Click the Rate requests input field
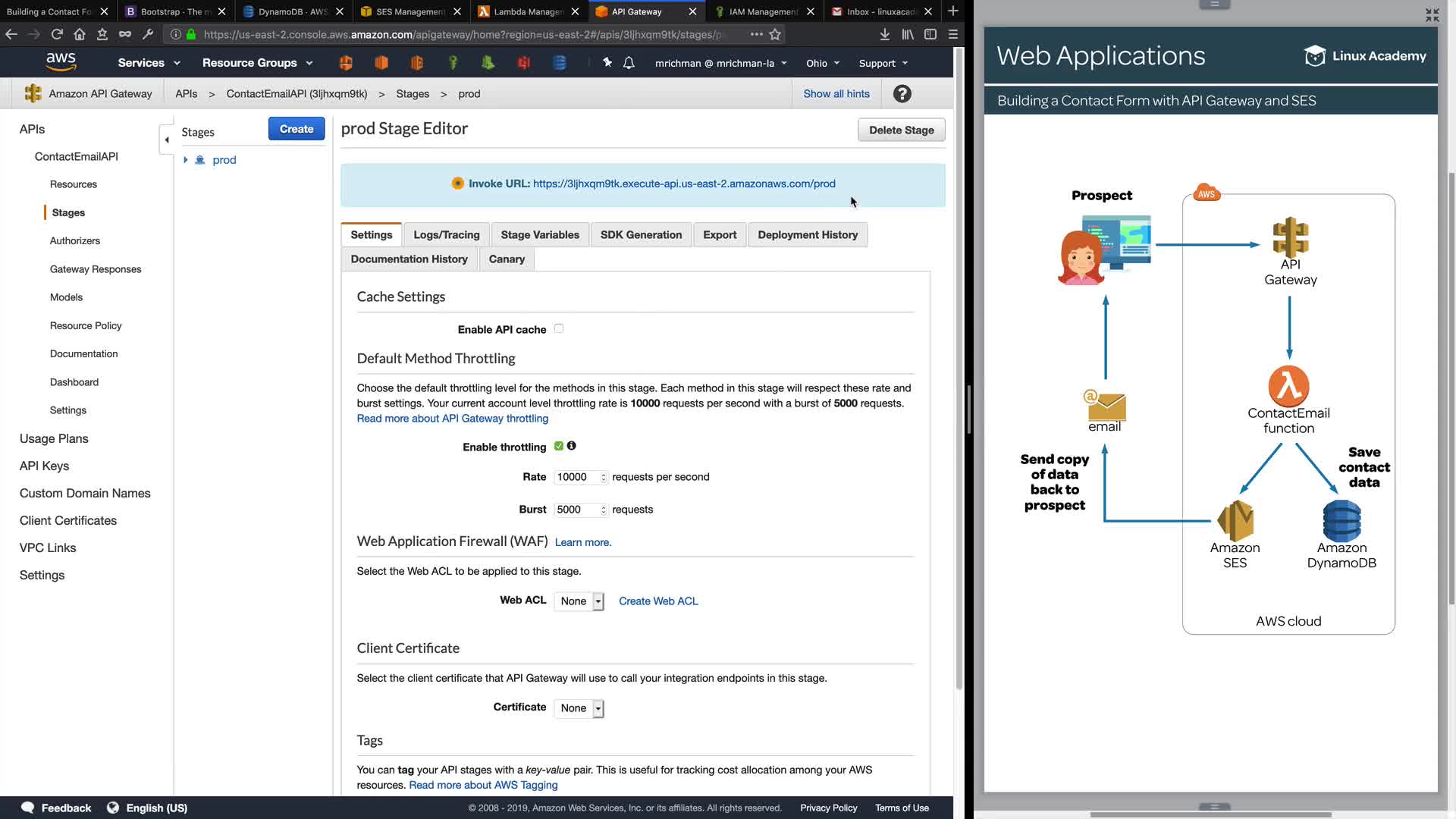 [x=575, y=477]
